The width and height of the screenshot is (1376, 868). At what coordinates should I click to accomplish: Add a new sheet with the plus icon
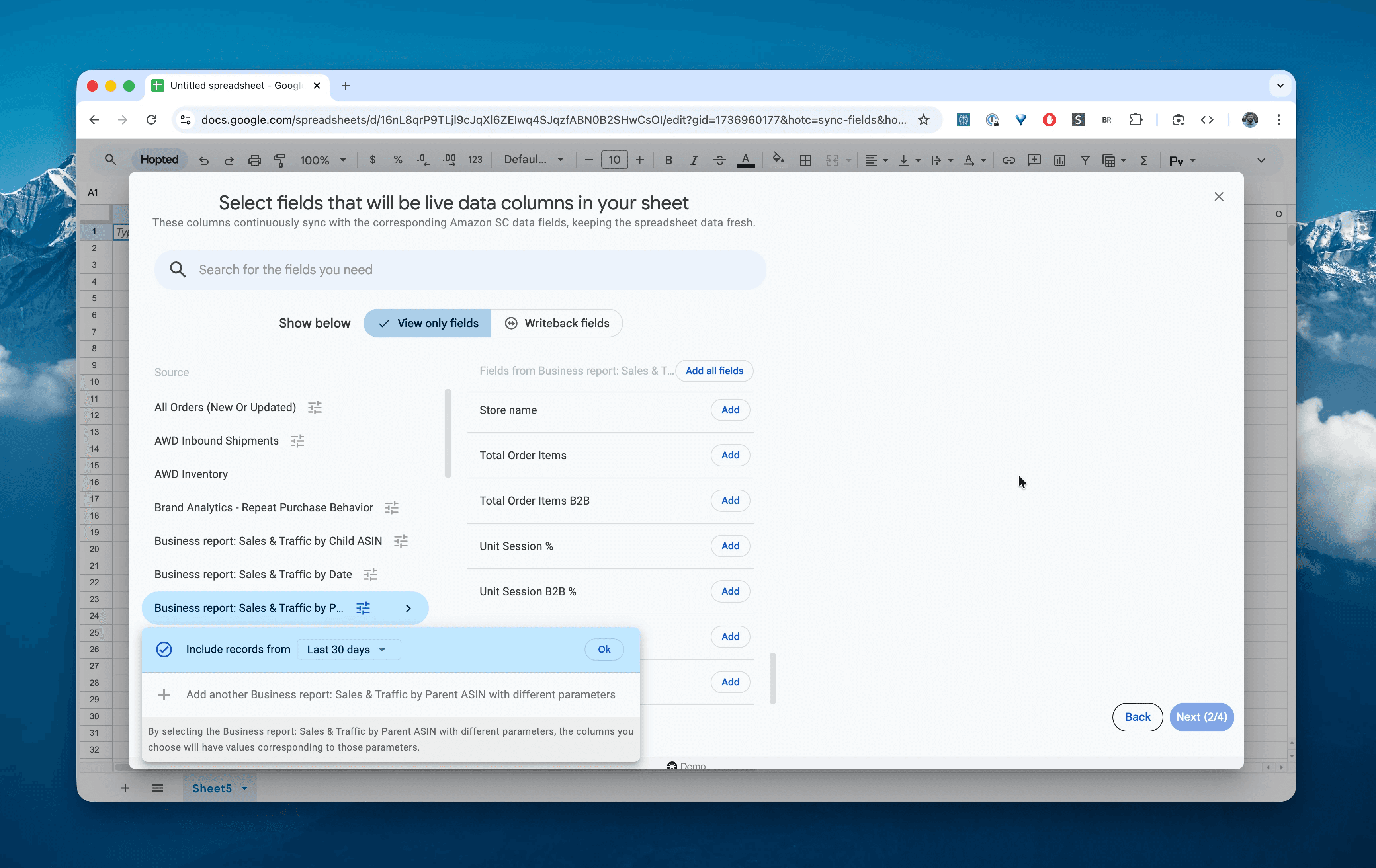tap(125, 788)
